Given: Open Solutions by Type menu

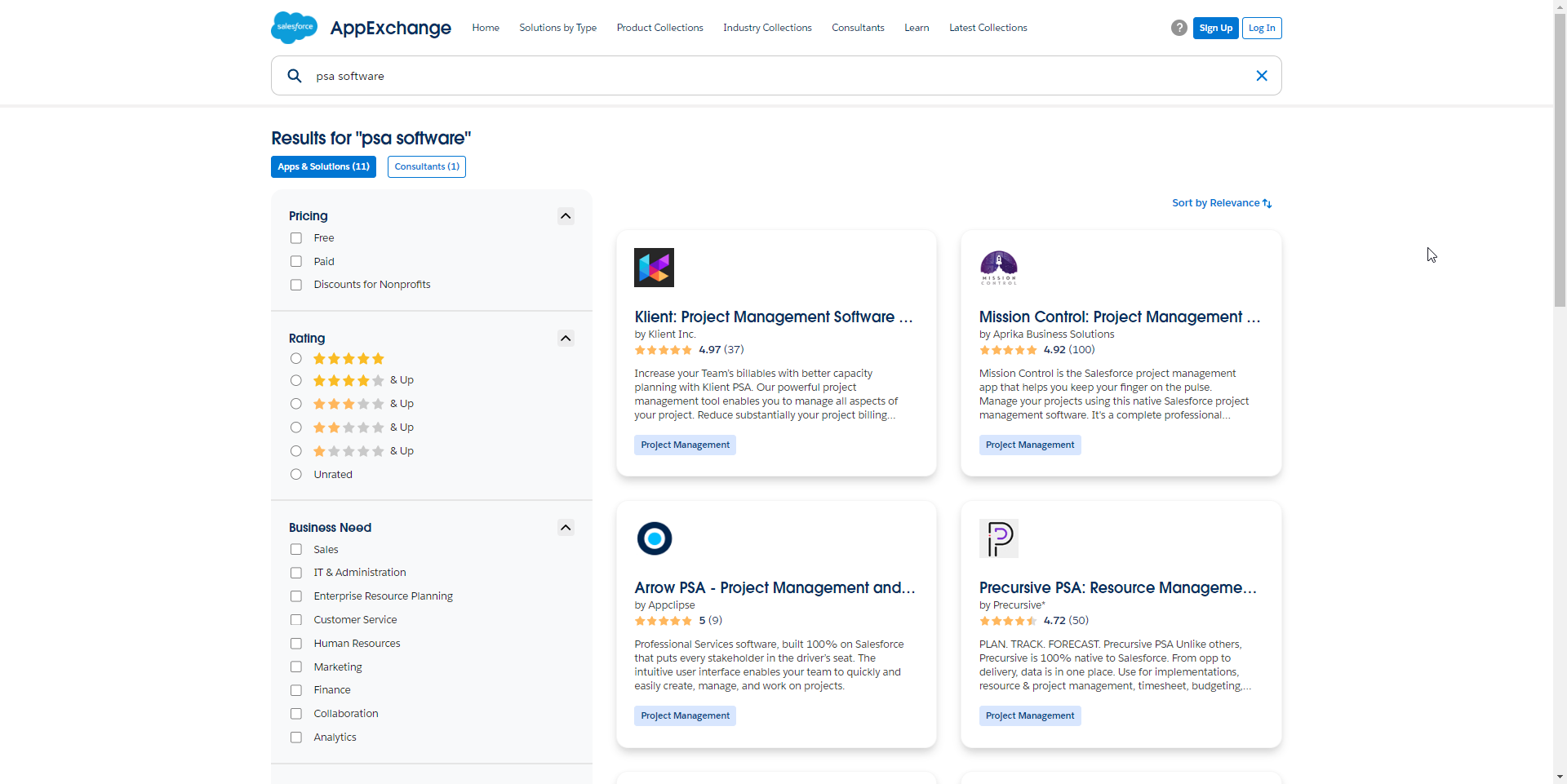Looking at the screenshot, I should 558,28.
